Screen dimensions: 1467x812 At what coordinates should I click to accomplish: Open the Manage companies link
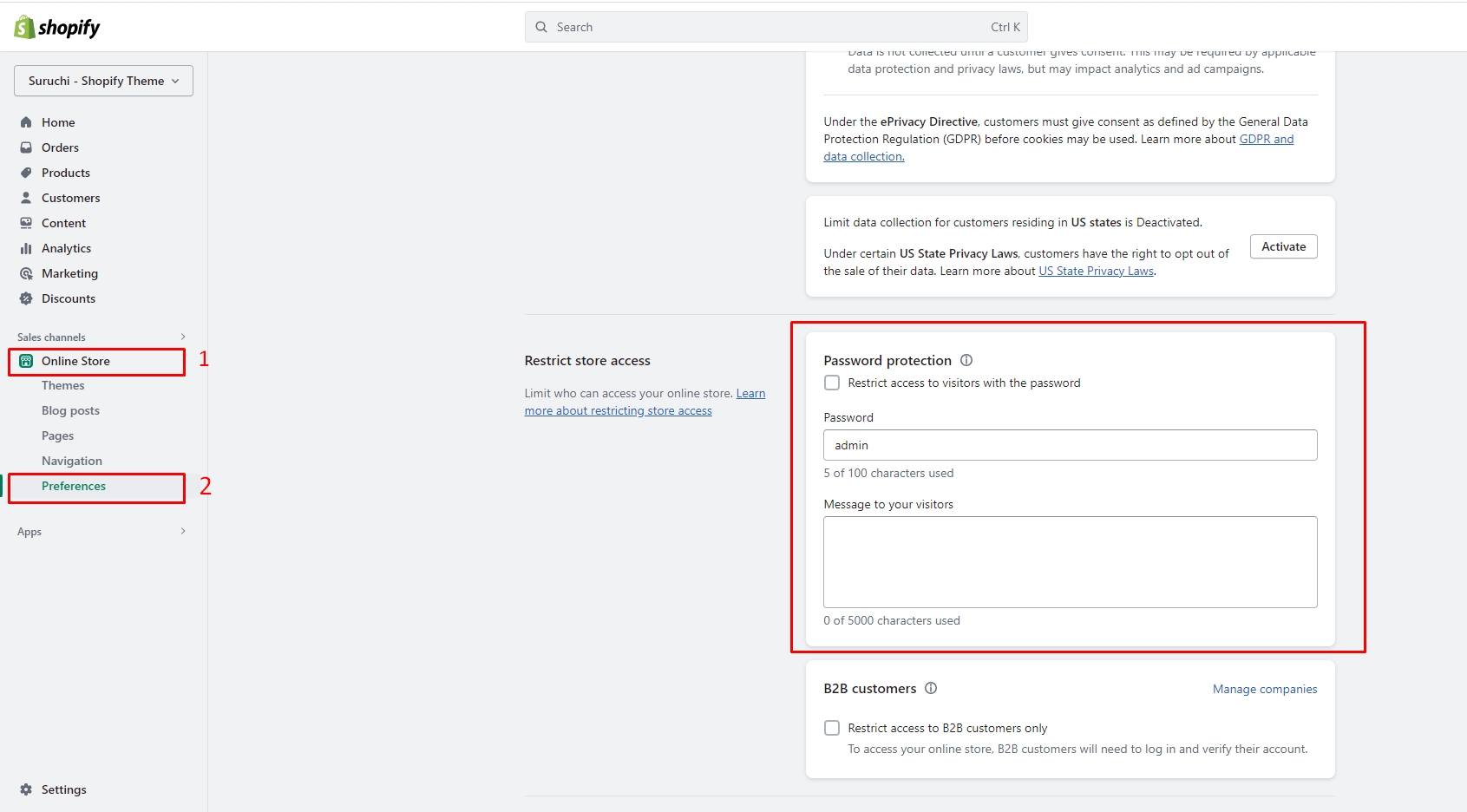(1264, 689)
